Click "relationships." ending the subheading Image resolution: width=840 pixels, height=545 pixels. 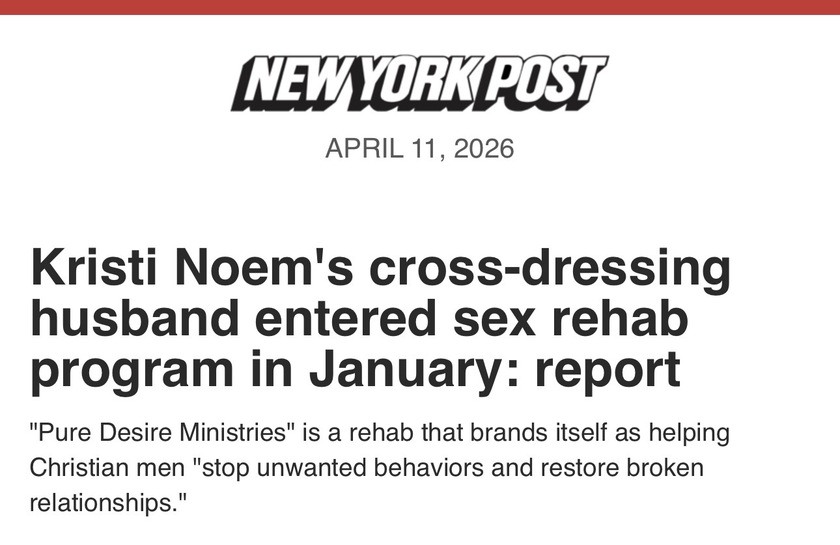click(x=108, y=501)
